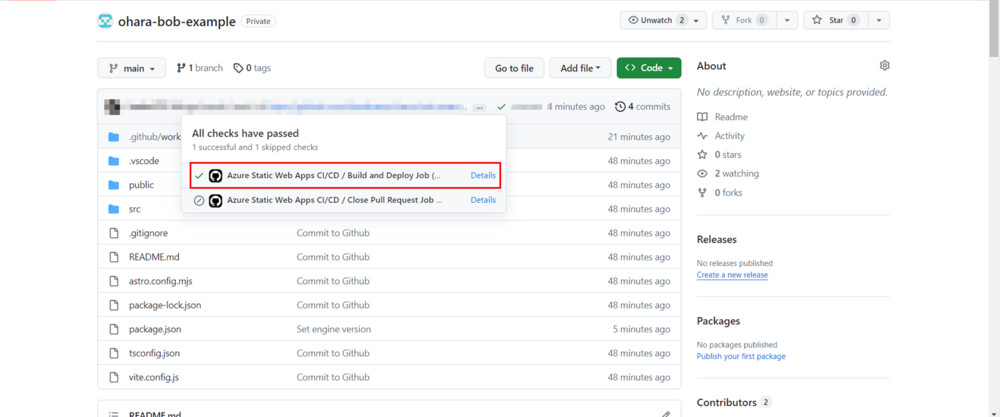Click the Go to file button
The image size is (1000, 417).
tap(514, 68)
